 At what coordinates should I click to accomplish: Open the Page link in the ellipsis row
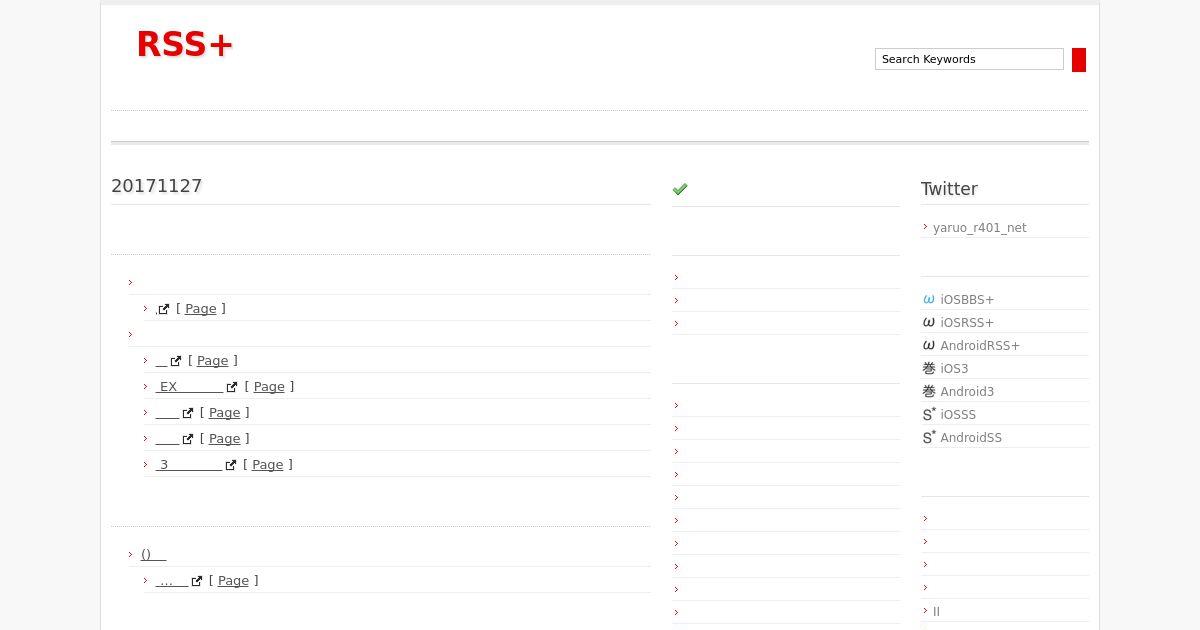(234, 581)
